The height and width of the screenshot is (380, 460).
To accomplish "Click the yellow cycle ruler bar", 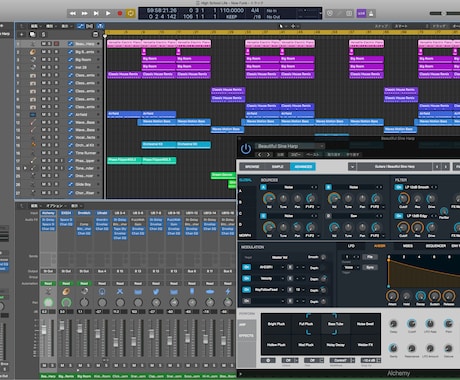I will pyautogui.click(x=283, y=33).
